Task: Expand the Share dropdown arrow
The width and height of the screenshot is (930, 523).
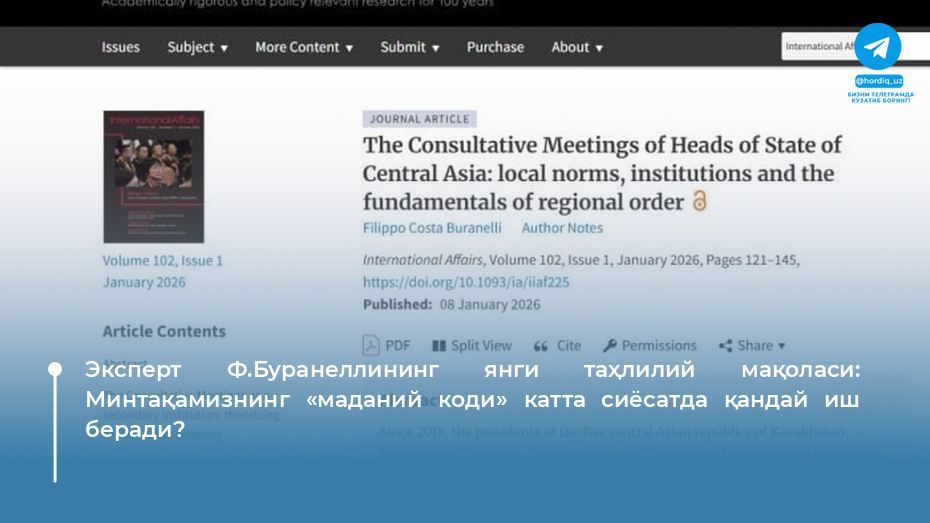Action: tap(782, 346)
